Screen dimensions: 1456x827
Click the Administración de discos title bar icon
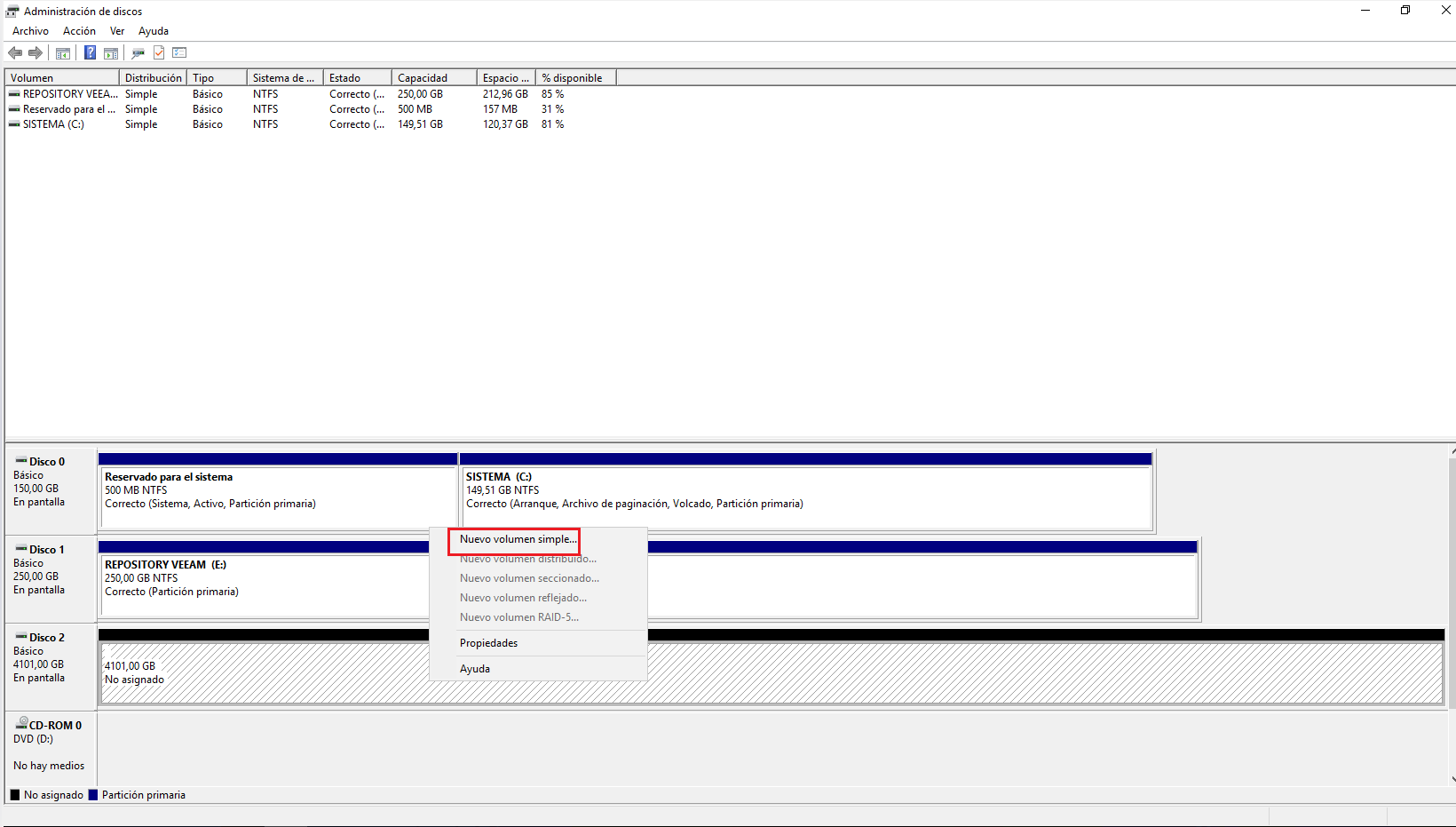pos(10,10)
